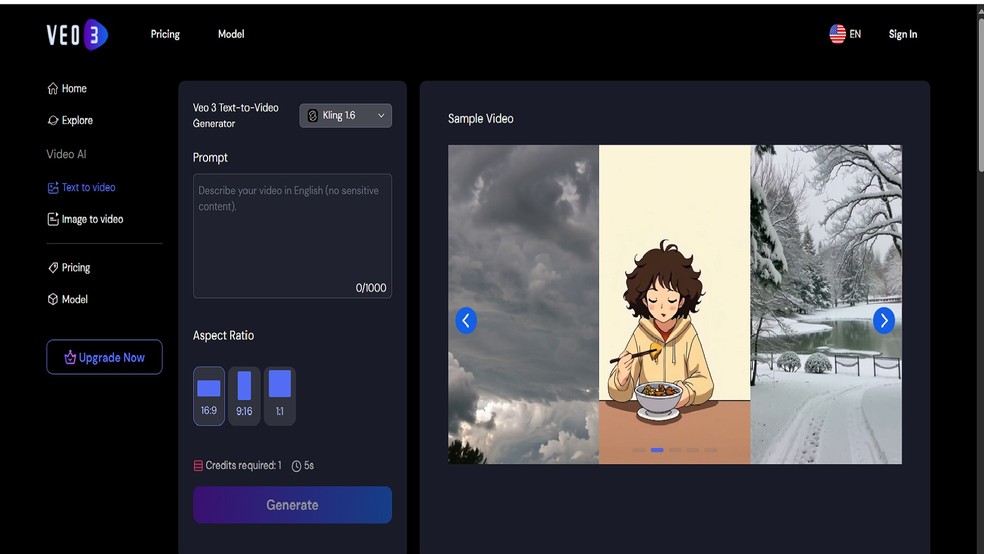Click the Credits required: 1 text
The image size is (984, 554).
(243, 466)
